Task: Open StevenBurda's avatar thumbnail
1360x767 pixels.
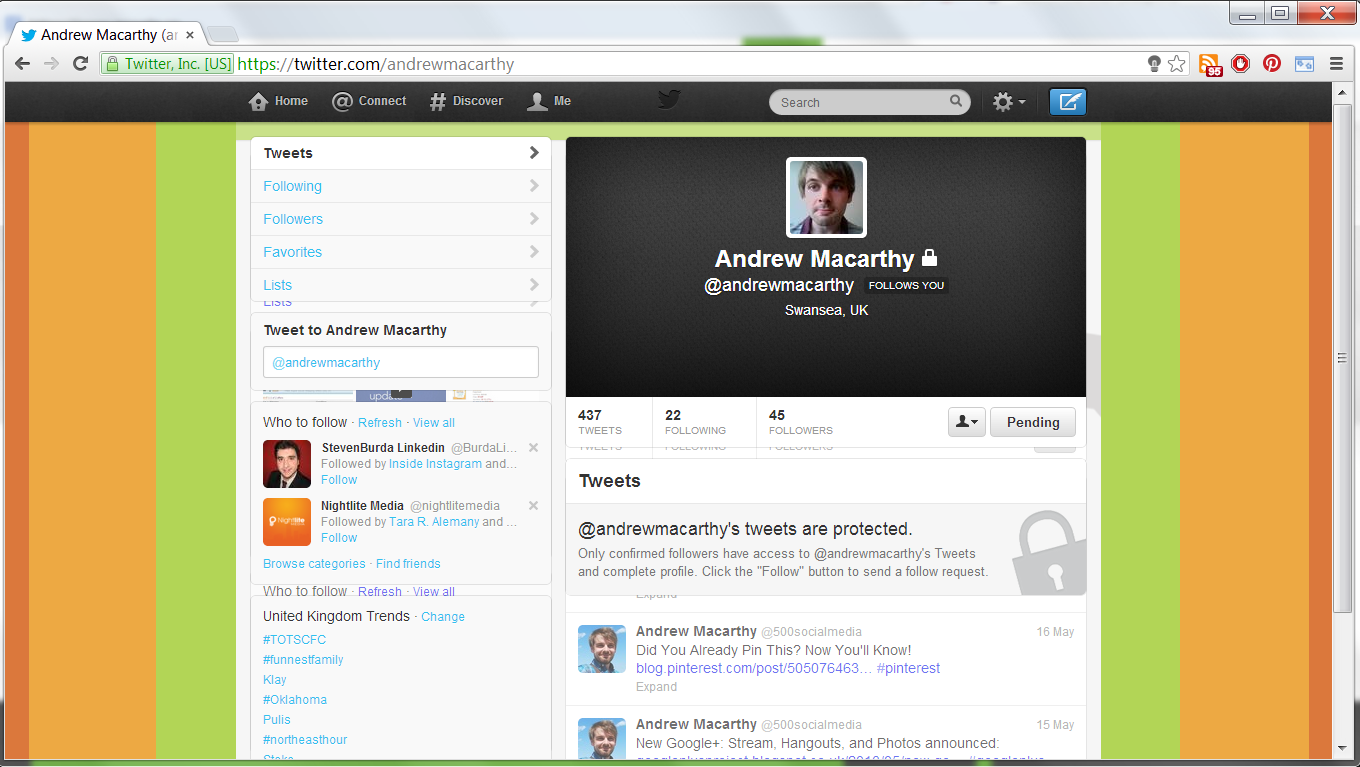Action: coord(287,464)
